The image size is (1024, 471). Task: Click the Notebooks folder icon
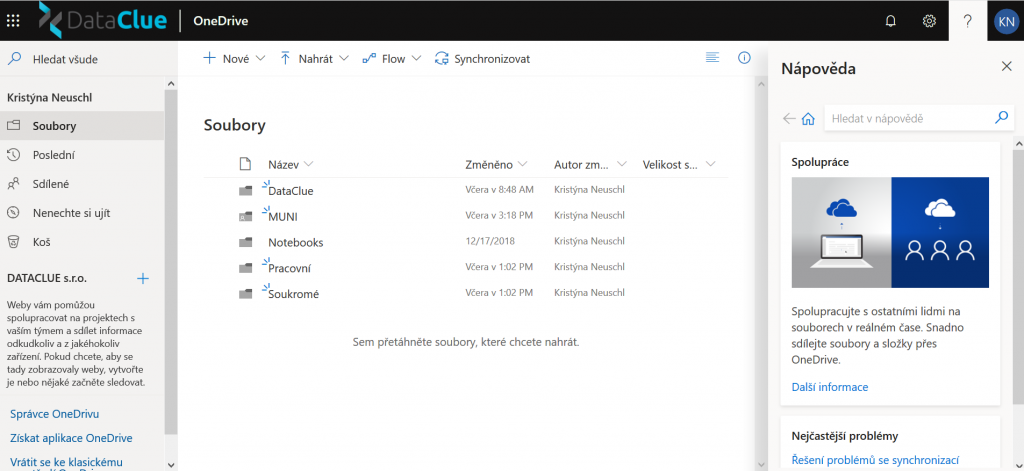click(245, 242)
